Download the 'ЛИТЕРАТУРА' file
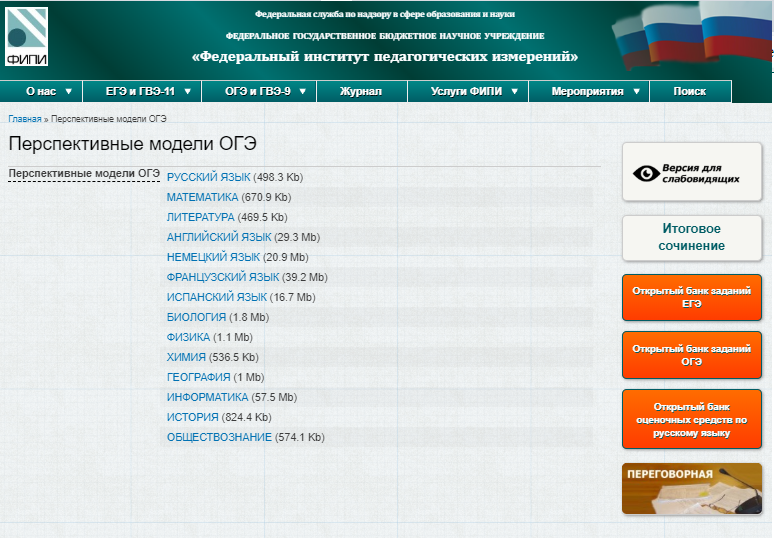 click(x=200, y=217)
